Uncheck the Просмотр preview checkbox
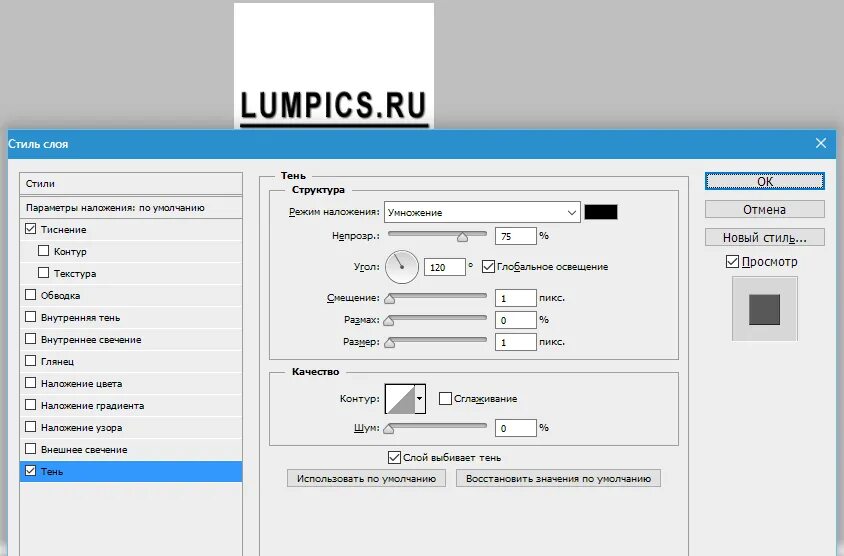 [x=732, y=262]
